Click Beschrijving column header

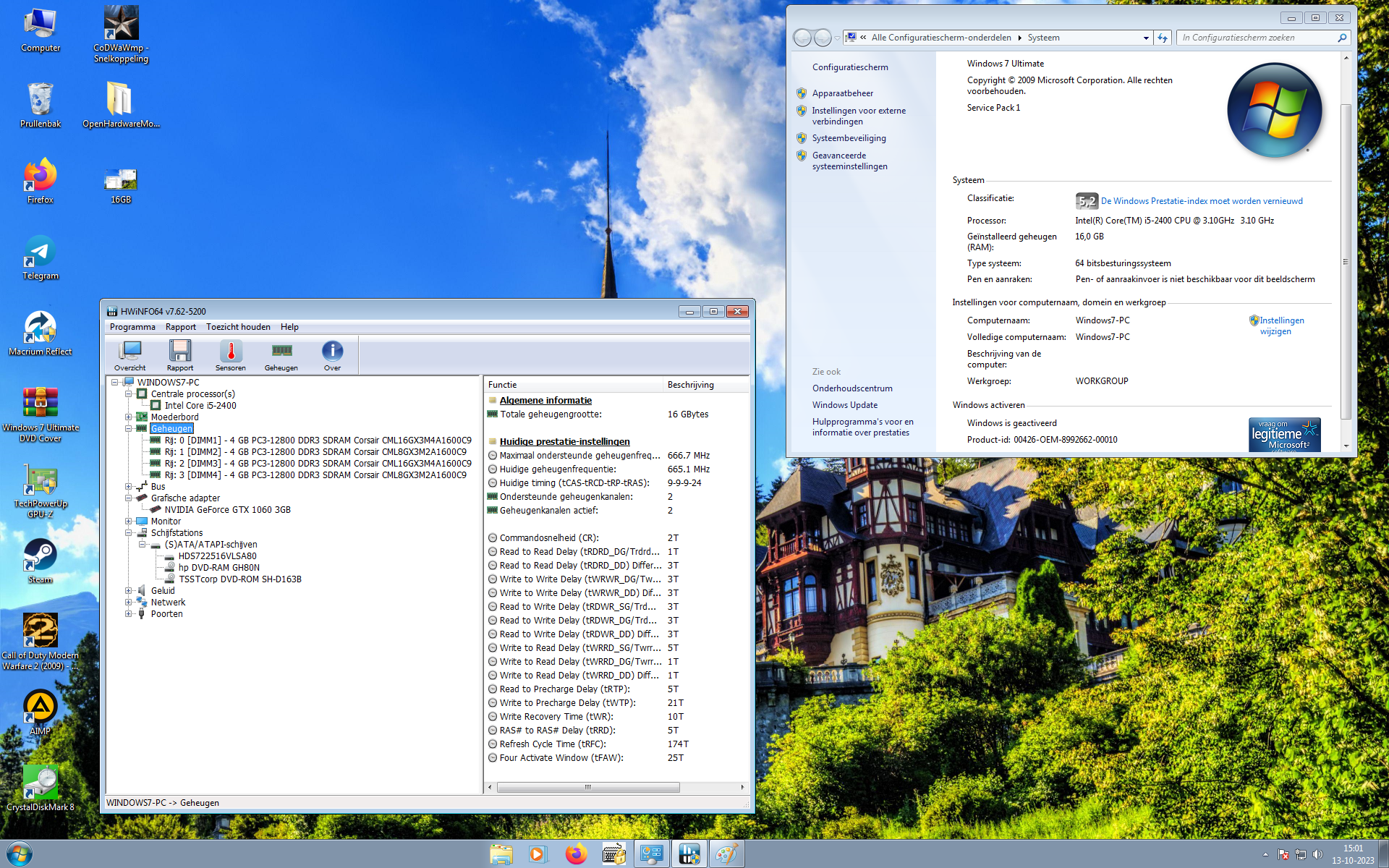(705, 385)
